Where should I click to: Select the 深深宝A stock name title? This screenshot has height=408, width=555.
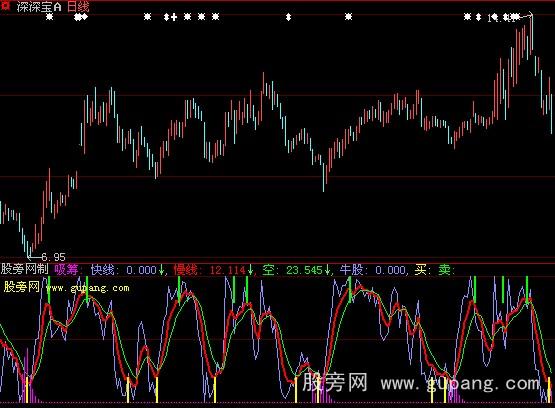[x=39, y=7]
